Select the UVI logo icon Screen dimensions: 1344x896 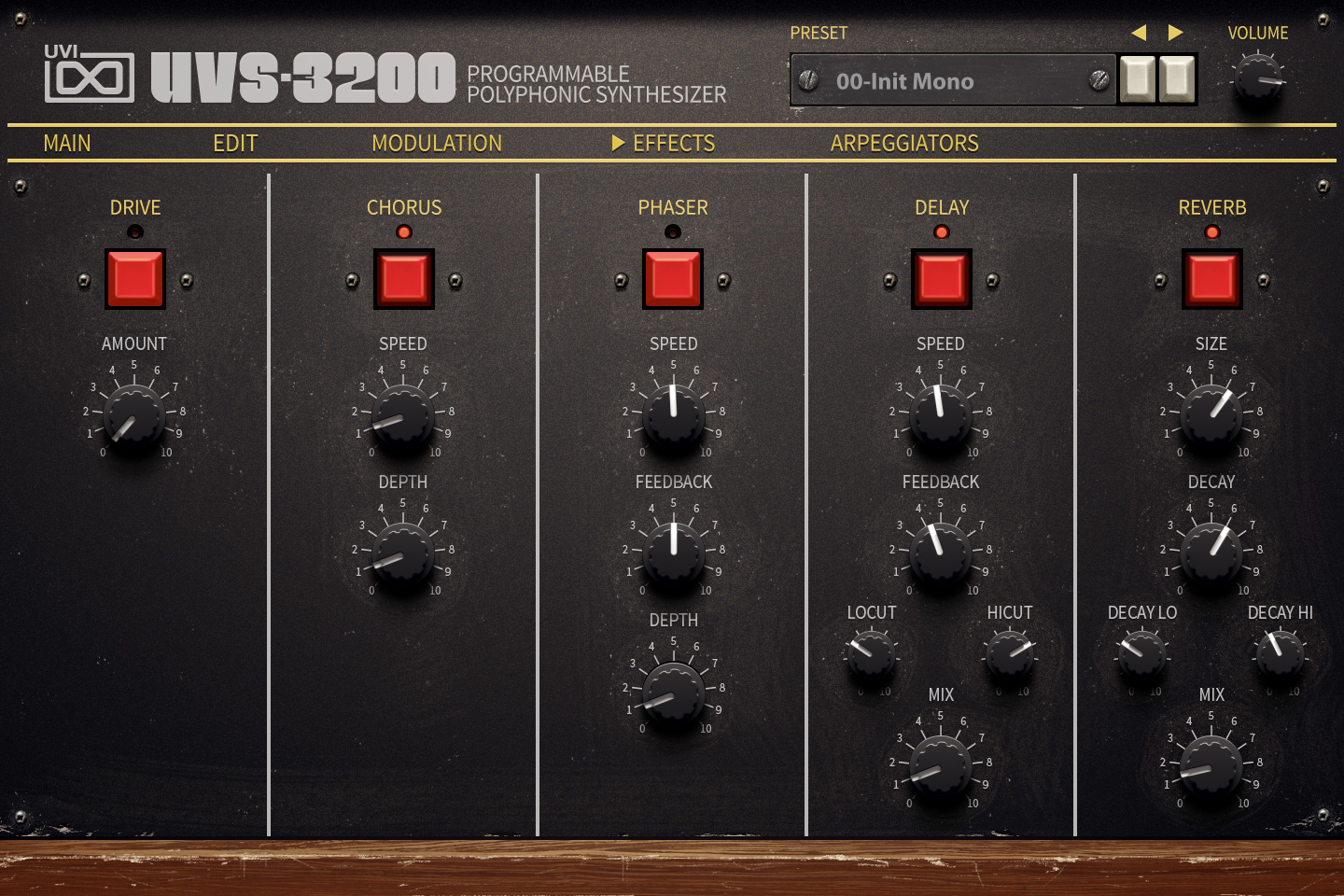[x=89, y=72]
